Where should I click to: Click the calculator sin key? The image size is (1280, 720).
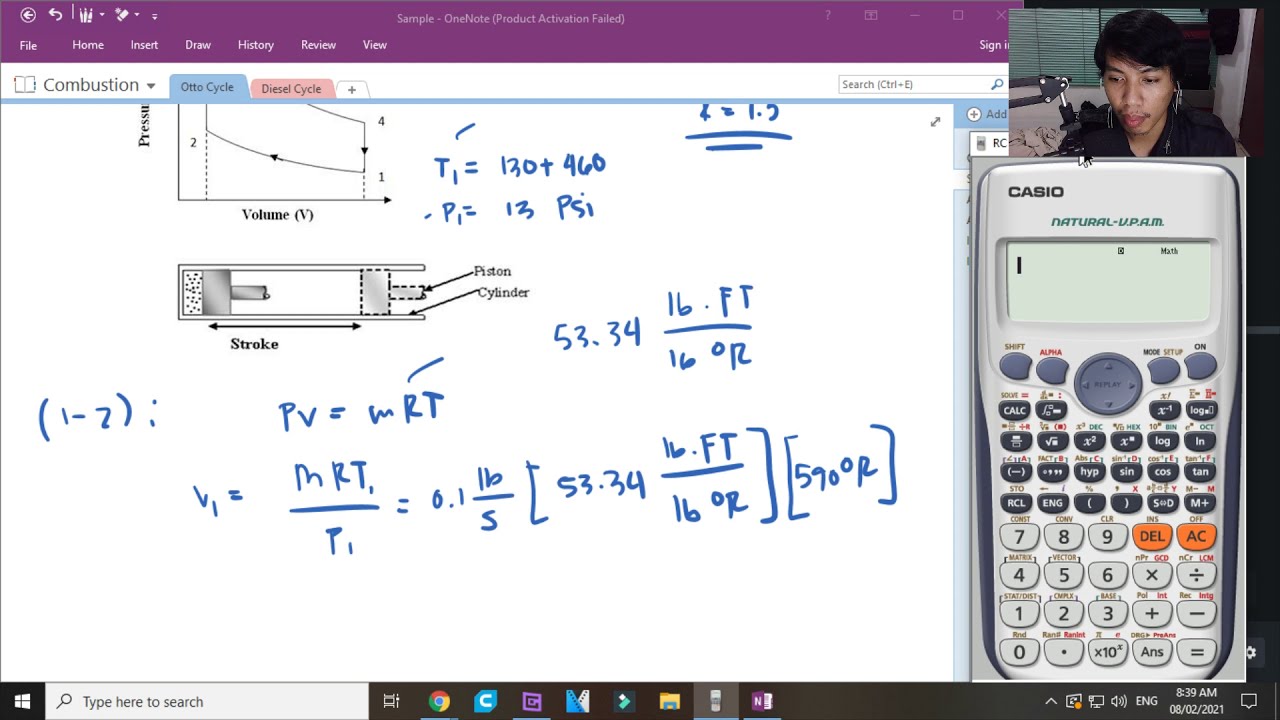coord(1126,472)
